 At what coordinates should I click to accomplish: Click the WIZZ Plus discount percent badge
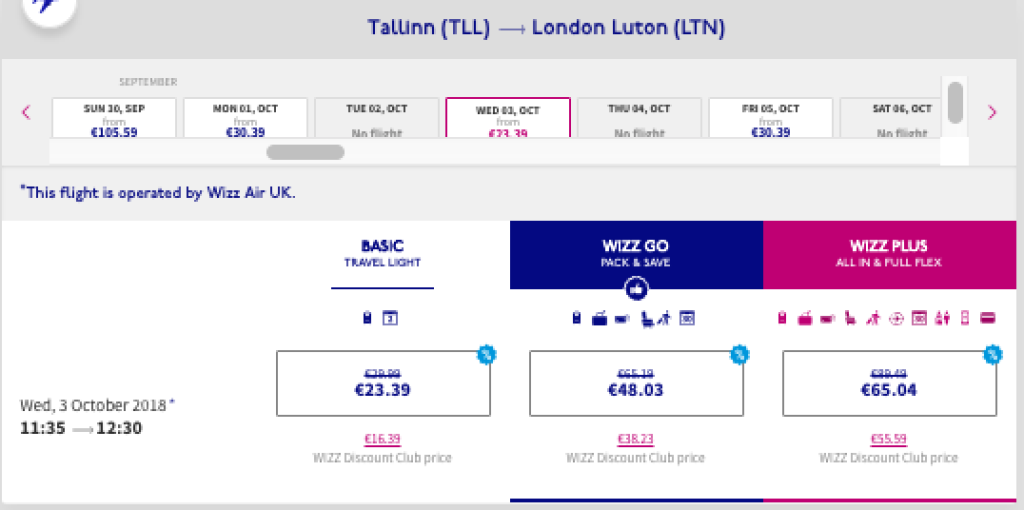(x=992, y=354)
